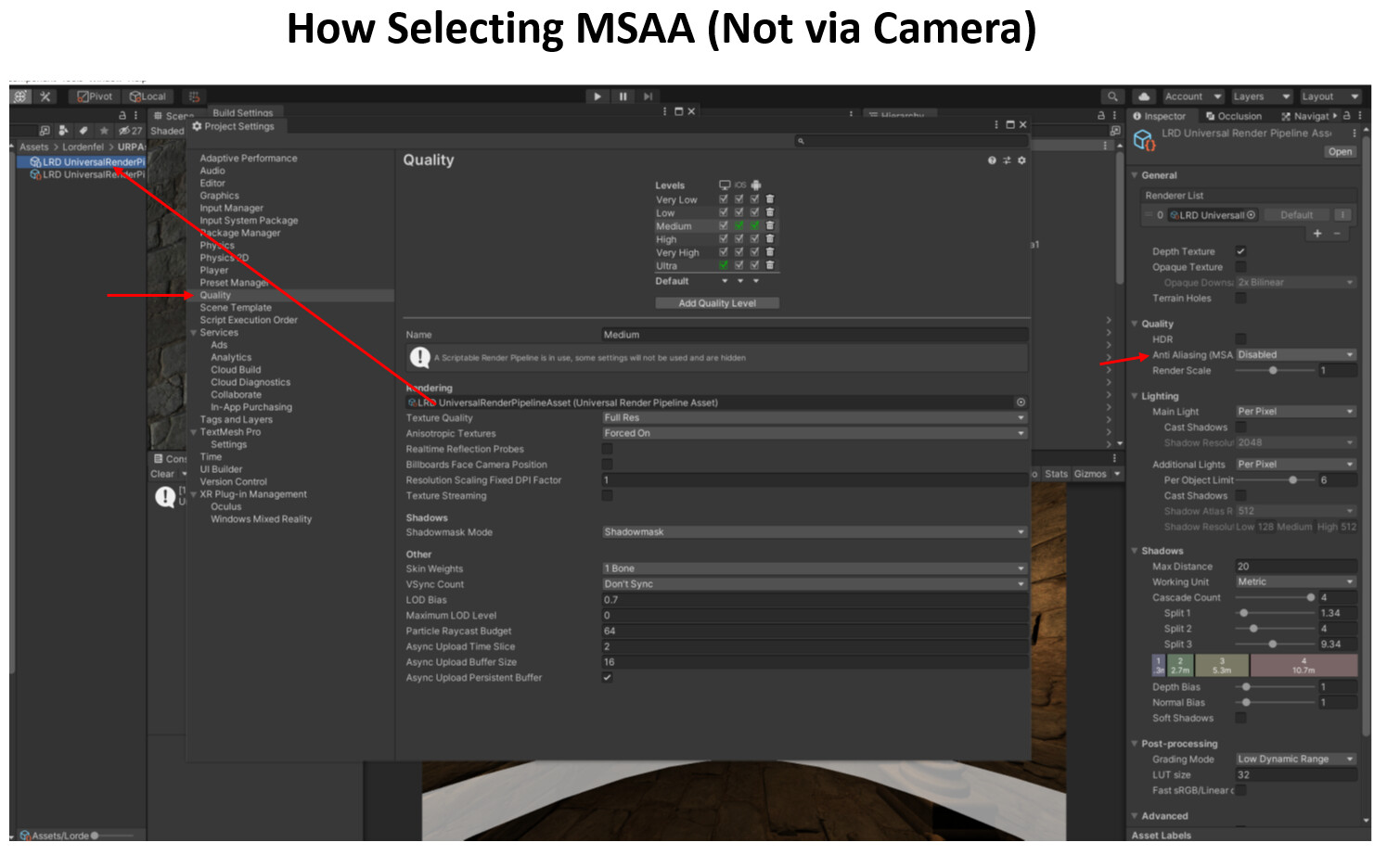Toggle the Depth Texture checkbox
The image size is (1400, 868).
pos(1243,251)
